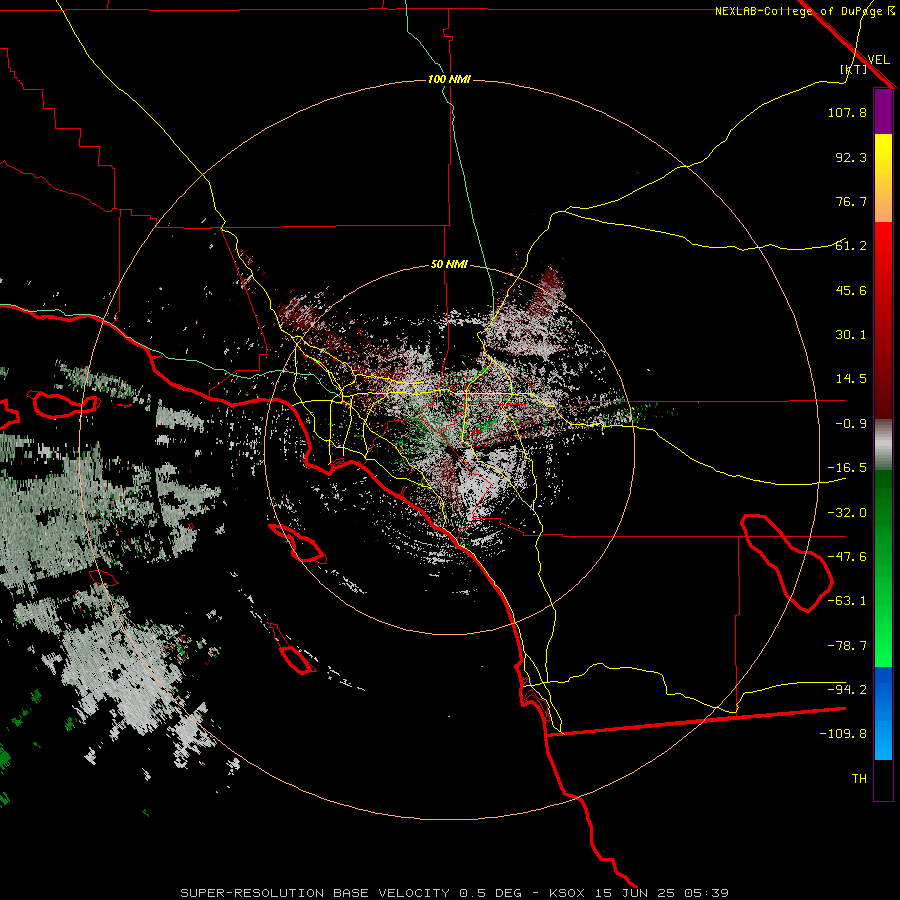Image resolution: width=900 pixels, height=900 pixels.
Task: Click the 30.1 velocity scale value
Action: (851, 335)
